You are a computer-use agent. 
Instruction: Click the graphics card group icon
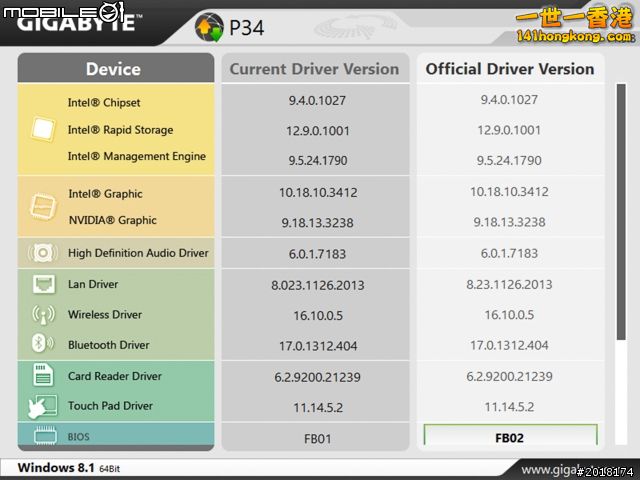tap(43, 207)
